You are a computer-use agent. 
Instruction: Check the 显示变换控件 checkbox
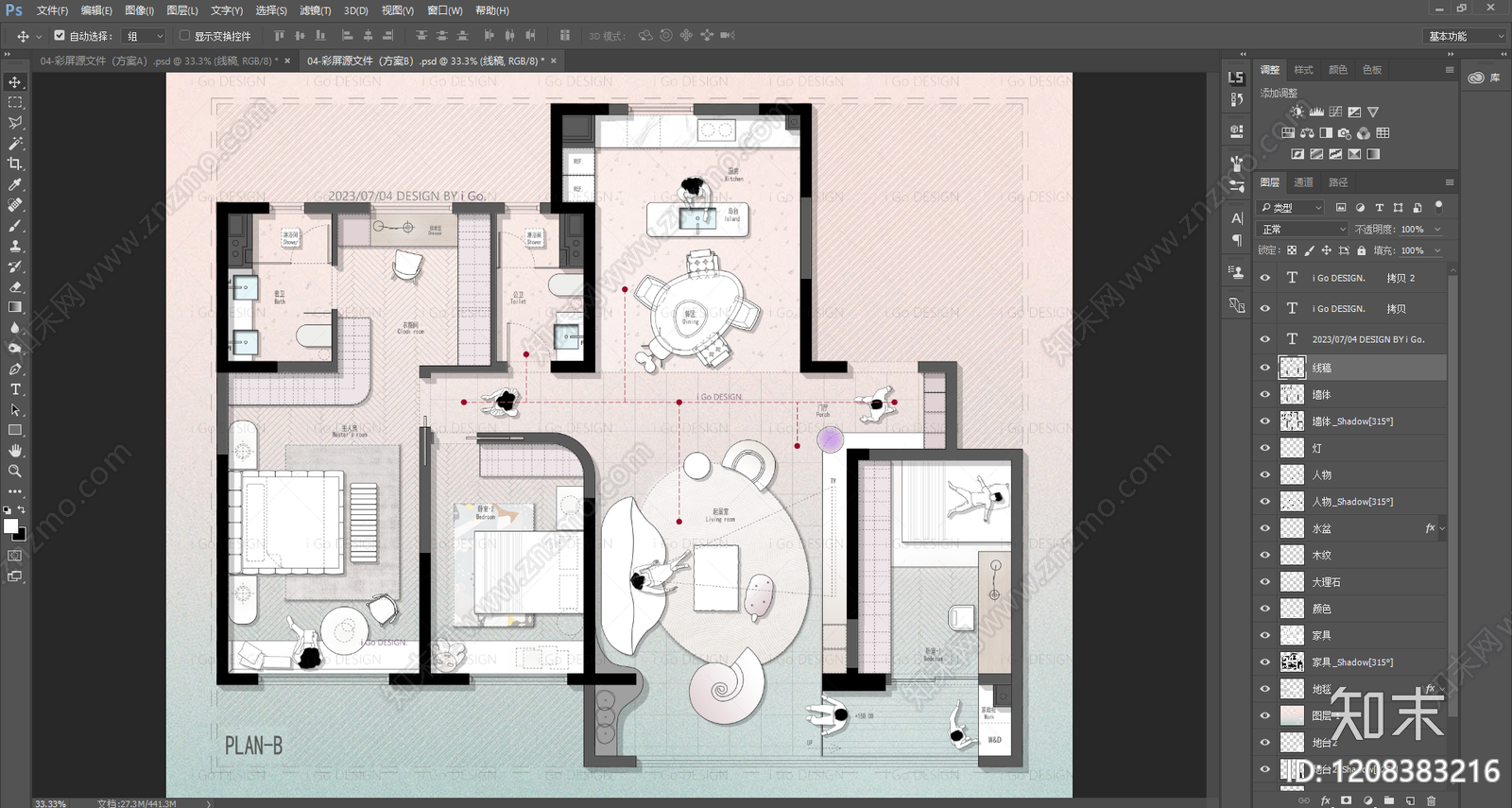coord(184,36)
